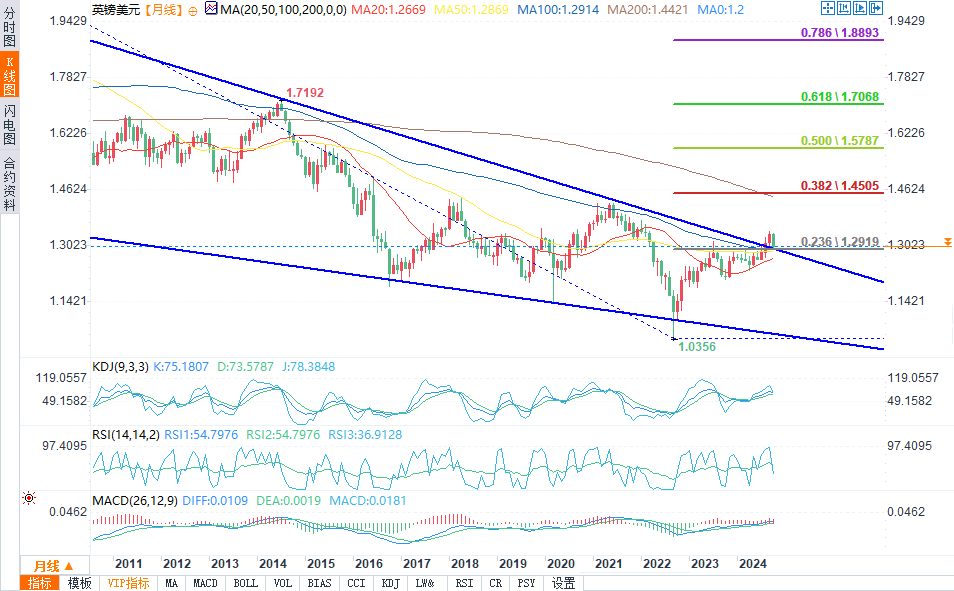Click the 设置 settings button
Viewport: 954px width, 591px height.
coord(564,583)
